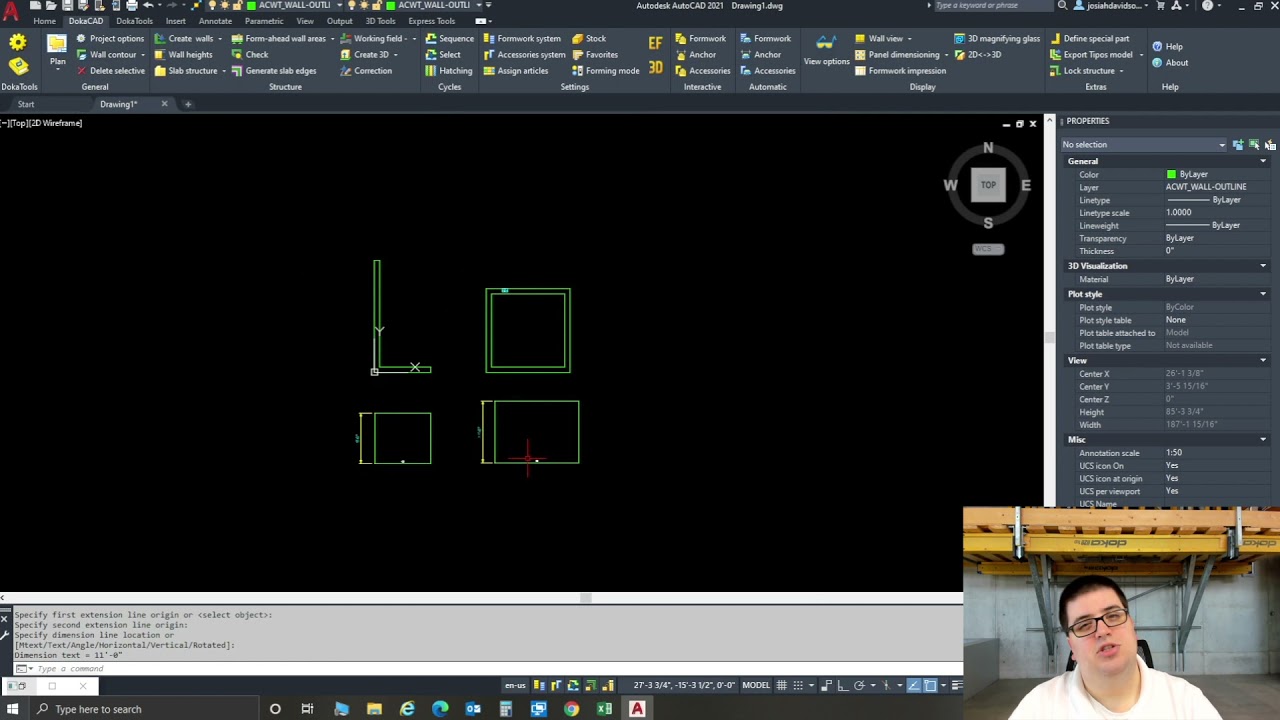Click the Delete selective tool
The width and height of the screenshot is (1280, 720).
[x=110, y=71]
